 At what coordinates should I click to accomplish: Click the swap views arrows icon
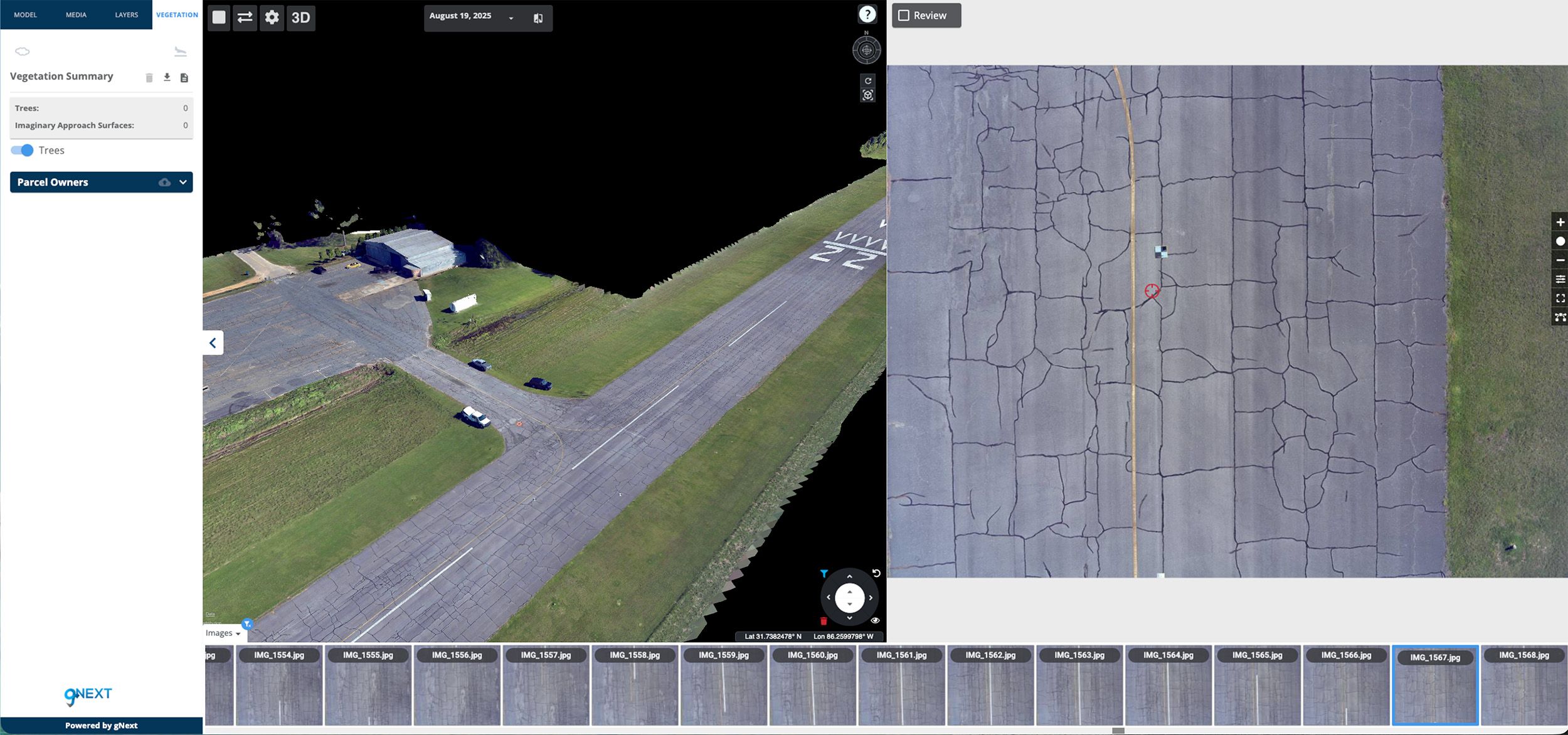(x=245, y=18)
